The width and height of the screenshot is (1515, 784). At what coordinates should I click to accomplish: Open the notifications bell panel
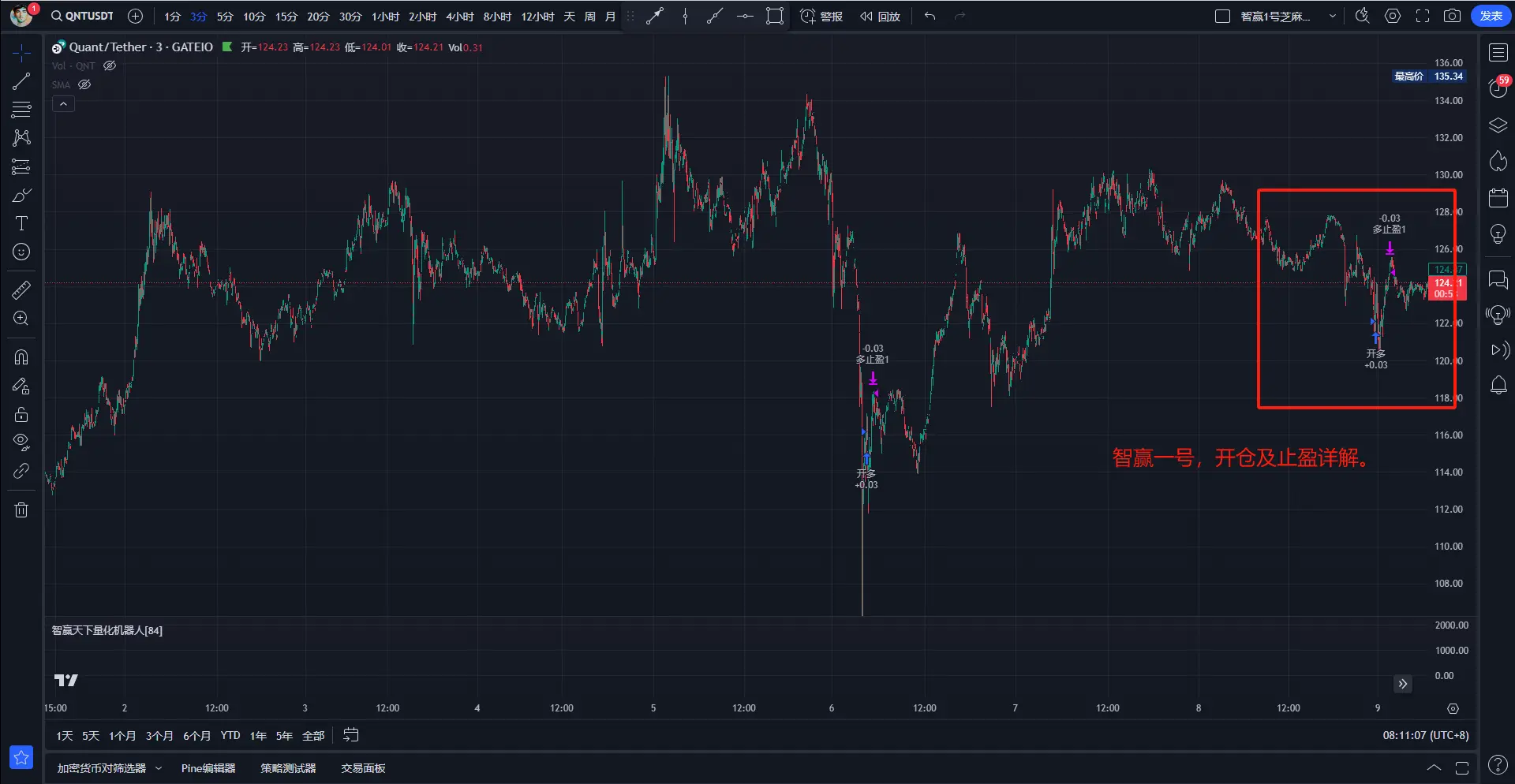(x=1498, y=386)
